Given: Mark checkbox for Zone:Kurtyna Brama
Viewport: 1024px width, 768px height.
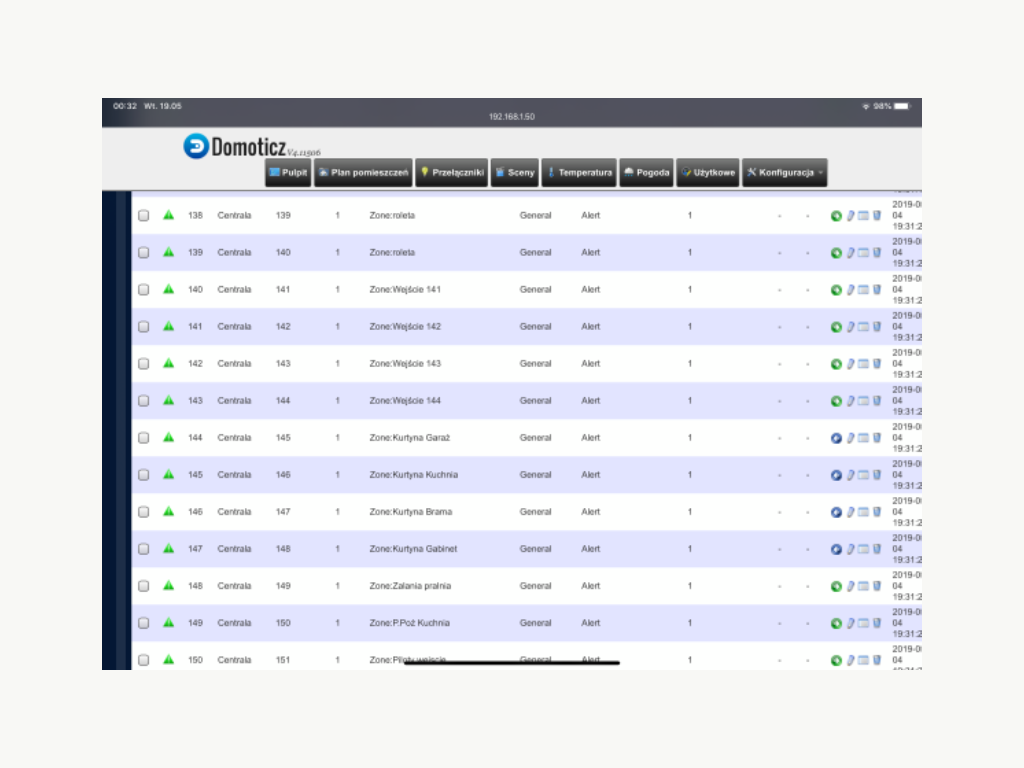Looking at the screenshot, I should pos(144,512).
